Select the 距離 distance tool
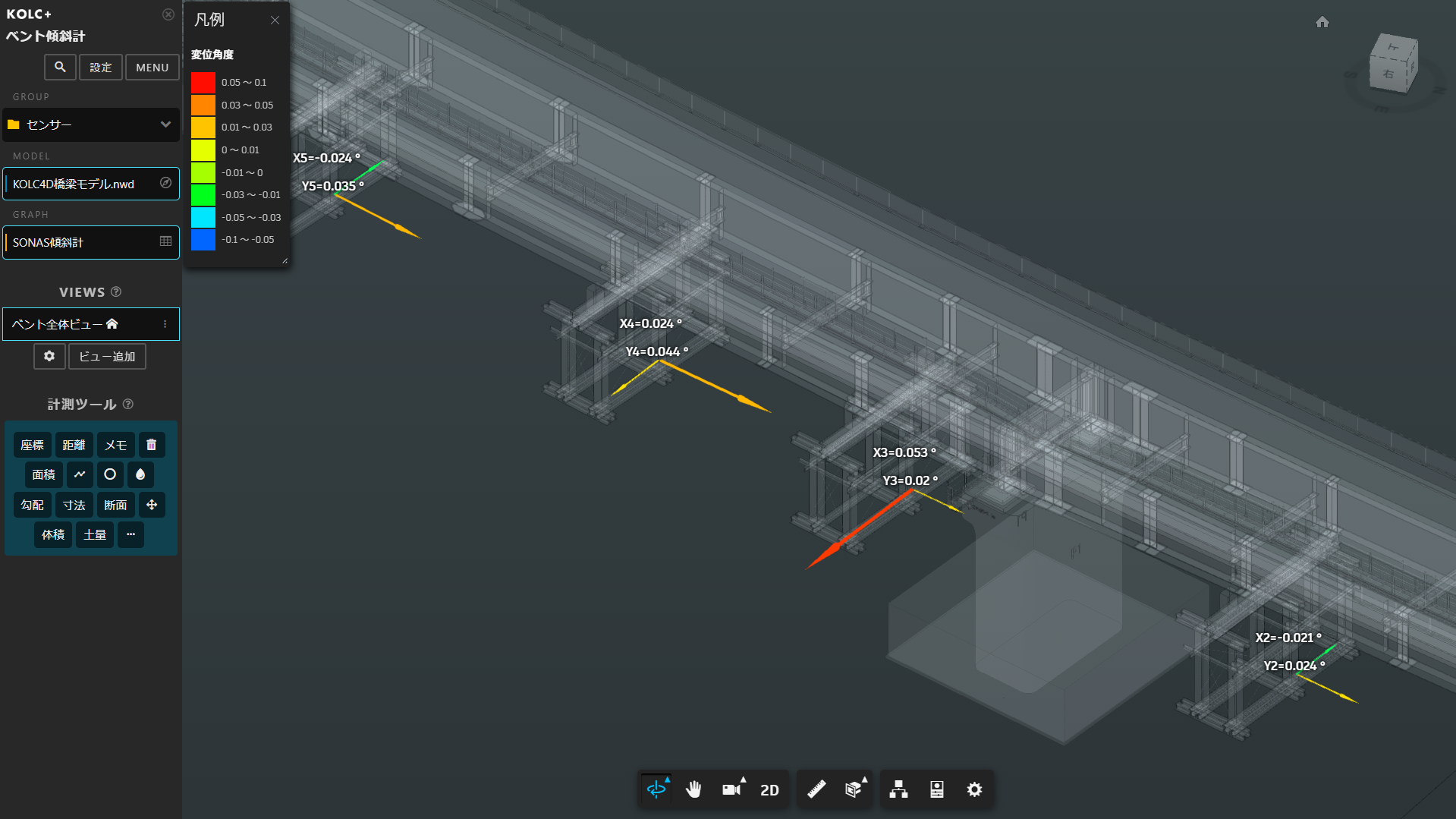 74,445
